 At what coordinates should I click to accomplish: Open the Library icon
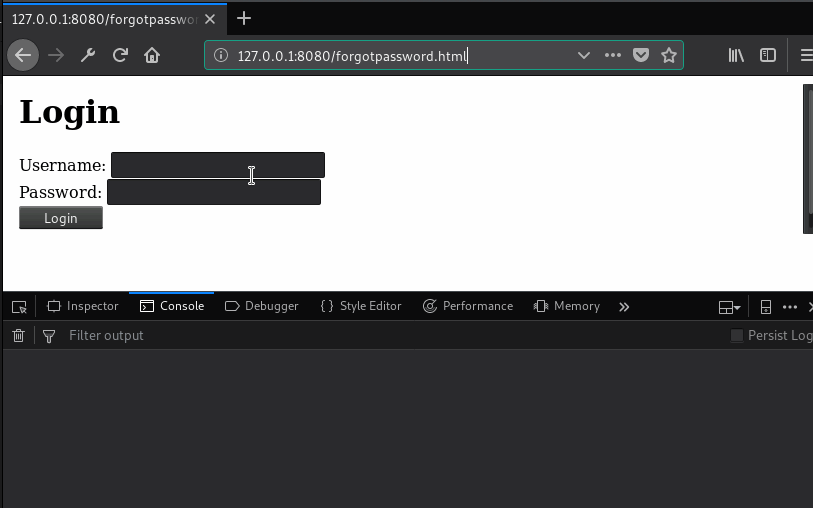736,55
